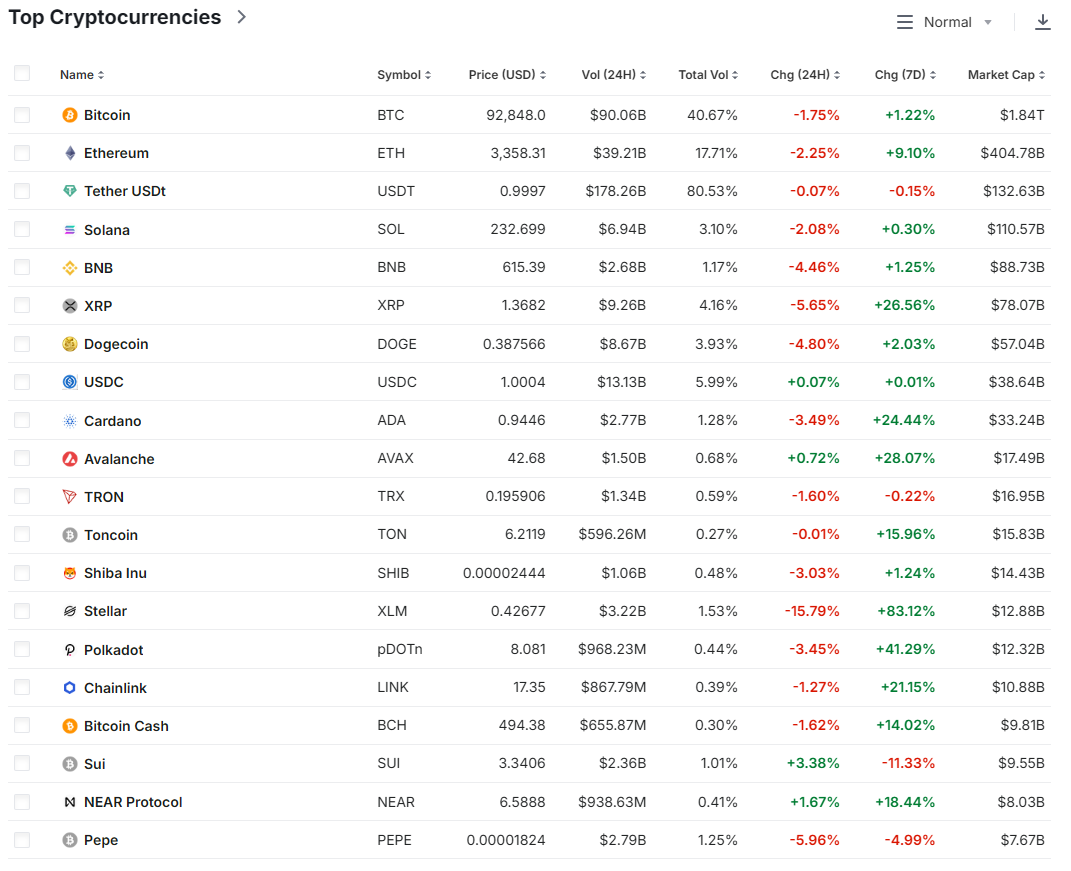Click Bitcoin price 92,848.0

[x=516, y=115]
